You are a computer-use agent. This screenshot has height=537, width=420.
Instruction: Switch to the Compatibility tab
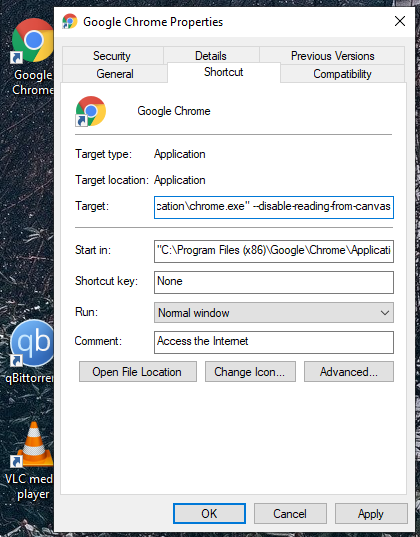(x=342, y=74)
